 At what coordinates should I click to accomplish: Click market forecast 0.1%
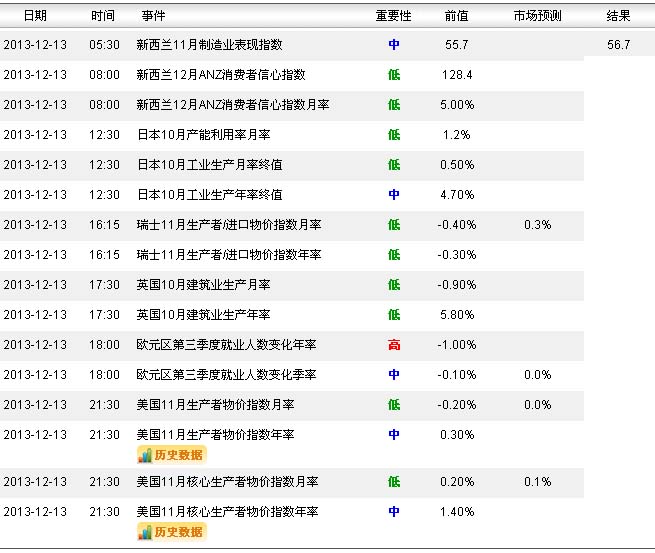click(x=538, y=482)
